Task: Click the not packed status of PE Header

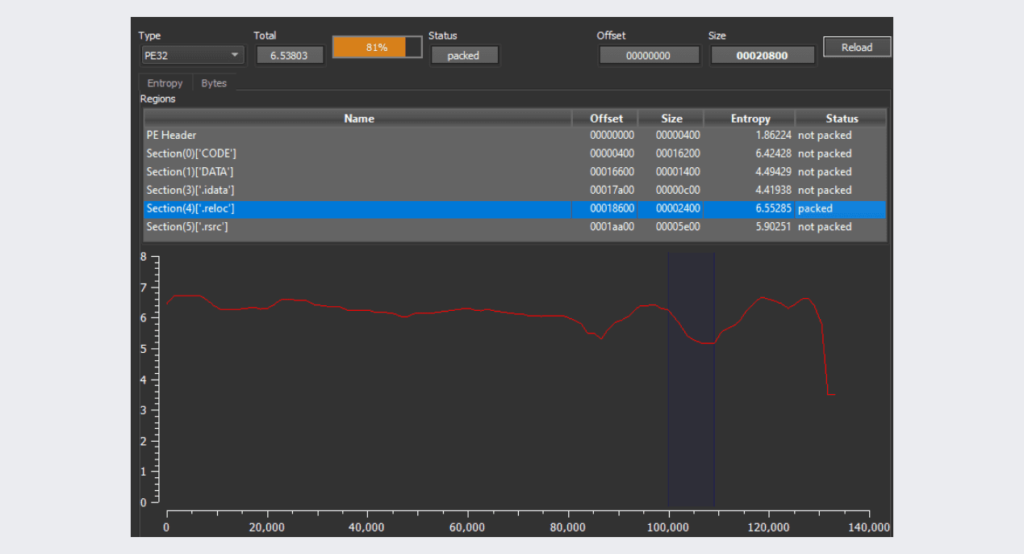Action: click(824, 135)
